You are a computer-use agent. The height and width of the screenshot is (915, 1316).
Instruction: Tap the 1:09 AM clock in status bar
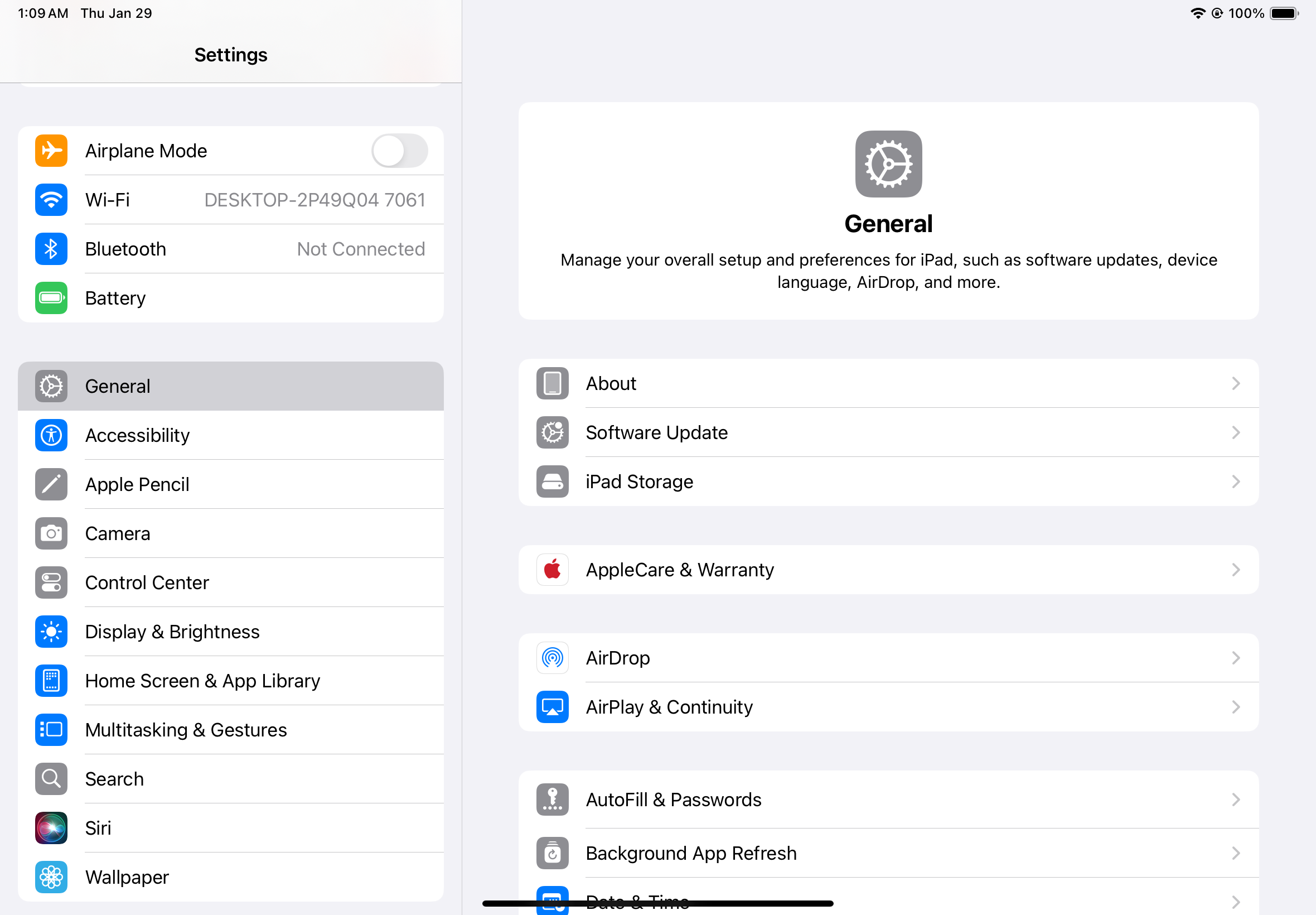(43, 13)
